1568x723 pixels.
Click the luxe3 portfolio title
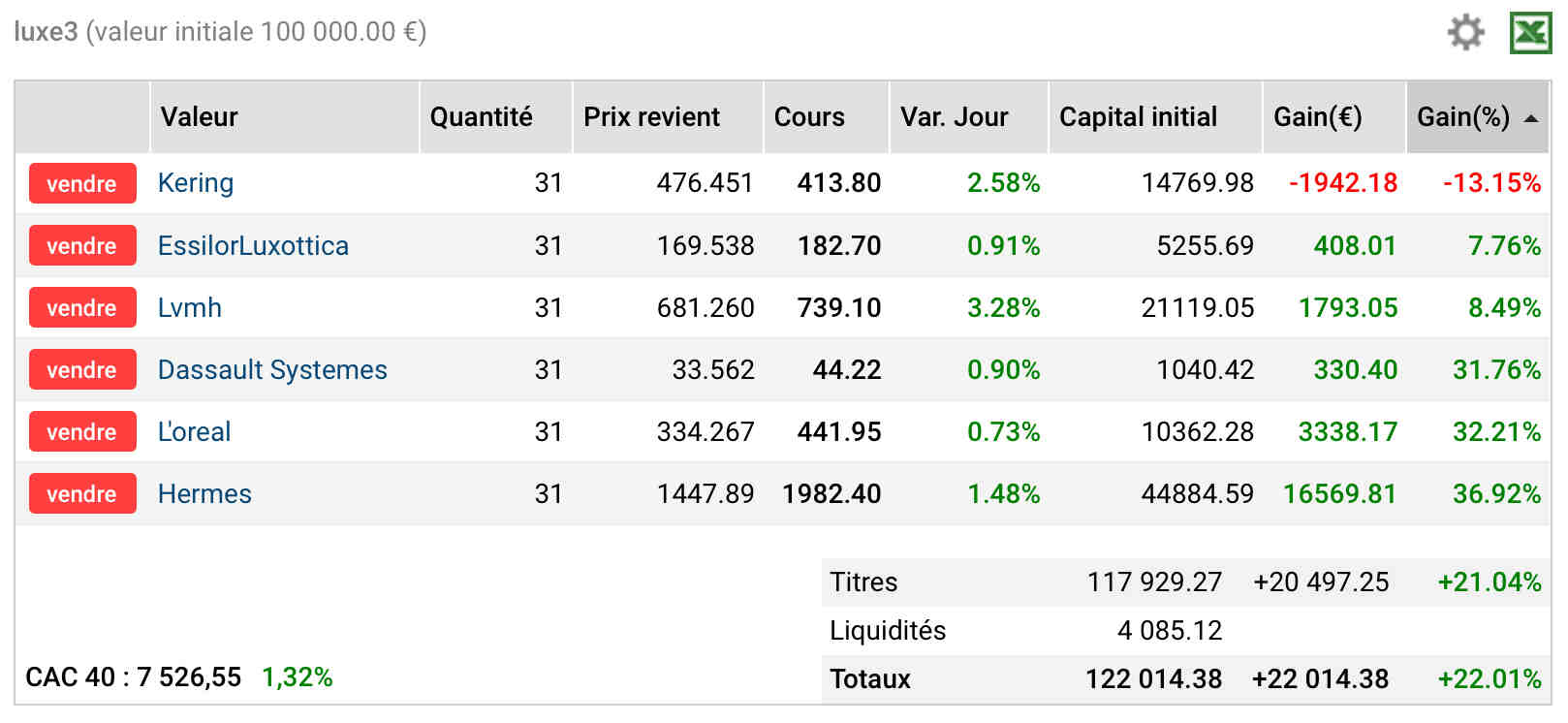(x=46, y=32)
